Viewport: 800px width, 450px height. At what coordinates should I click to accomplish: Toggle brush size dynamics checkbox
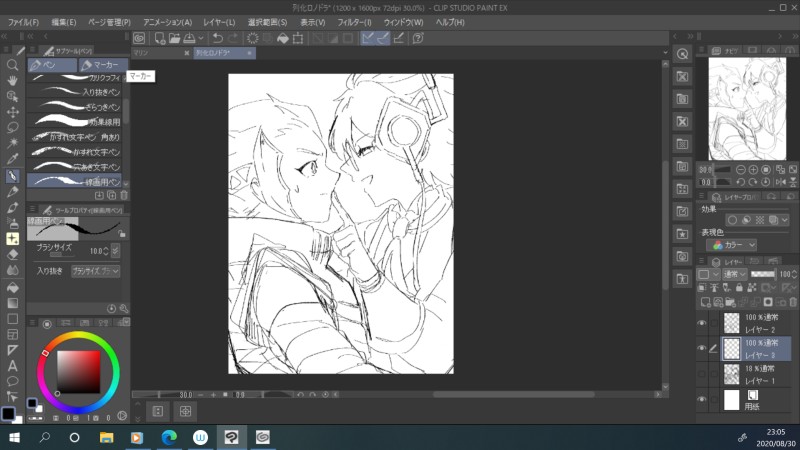coord(115,251)
